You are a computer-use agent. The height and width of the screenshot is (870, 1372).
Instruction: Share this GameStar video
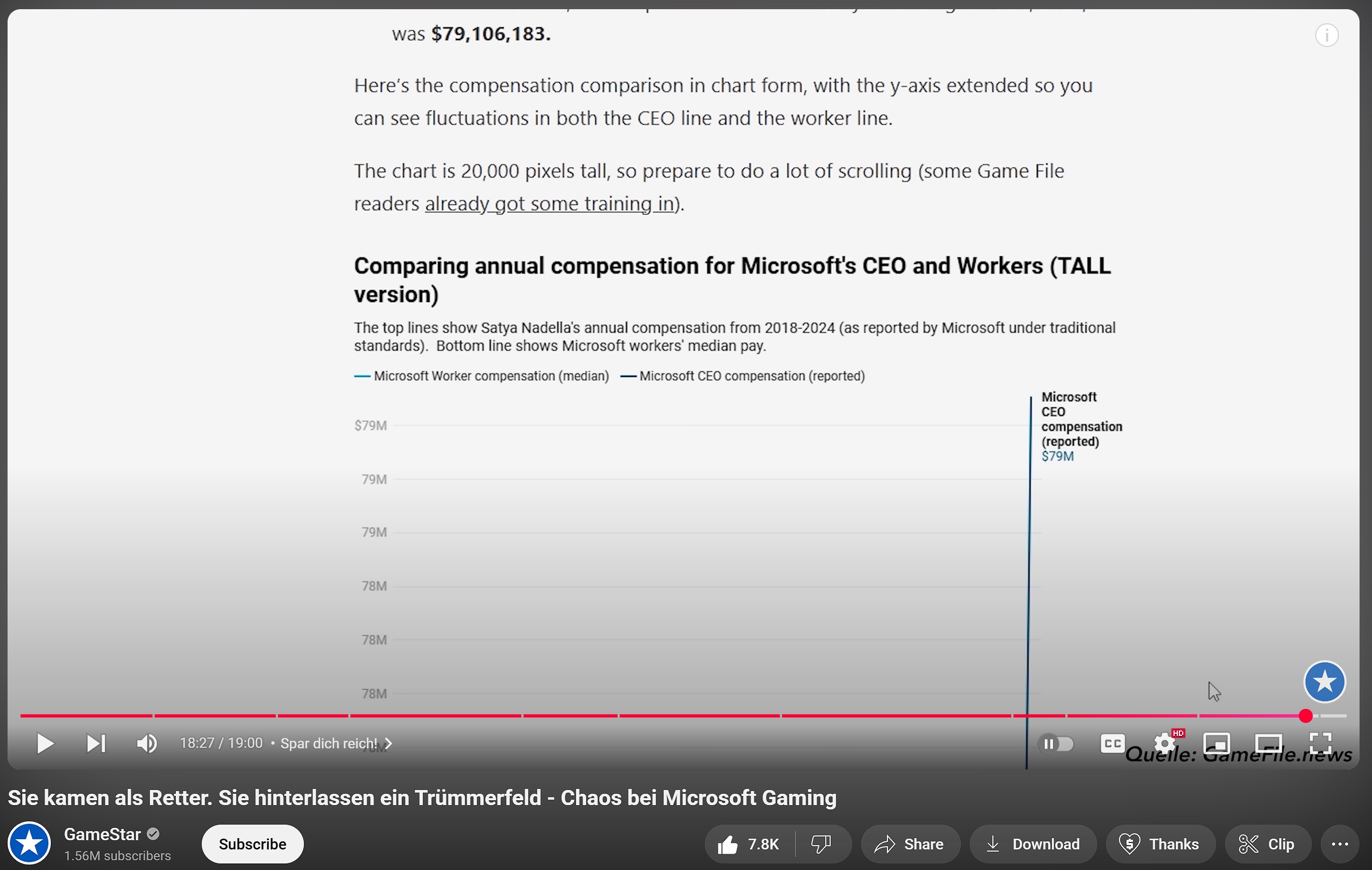click(x=910, y=844)
